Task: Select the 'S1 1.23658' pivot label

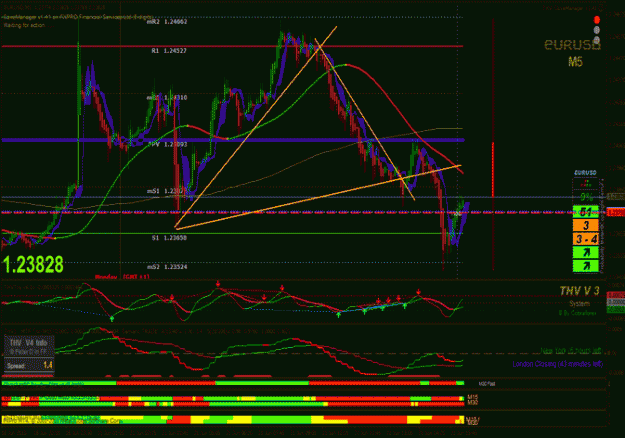Action: [x=169, y=238]
